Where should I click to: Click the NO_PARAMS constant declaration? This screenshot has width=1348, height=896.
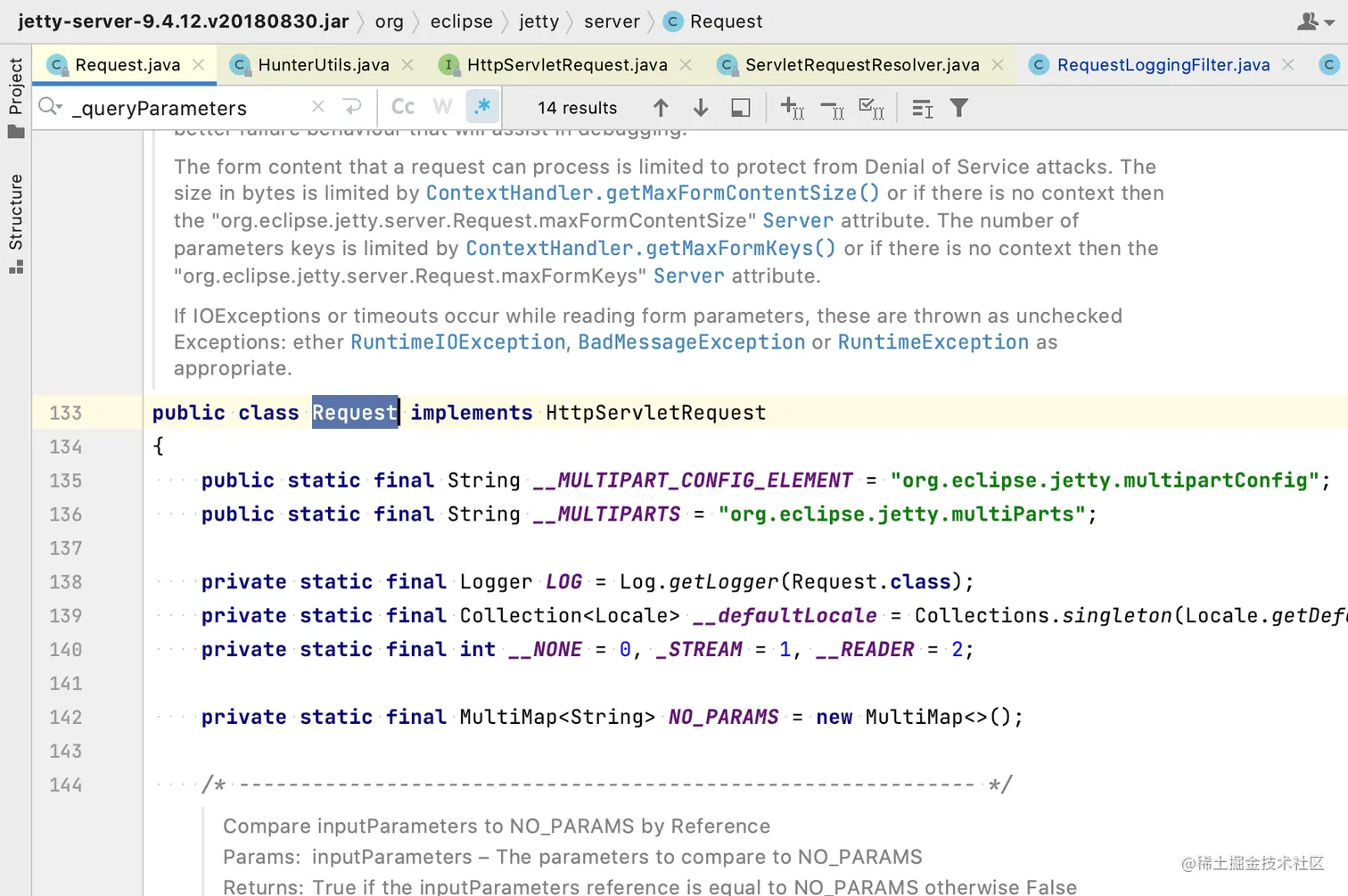tap(724, 718)
